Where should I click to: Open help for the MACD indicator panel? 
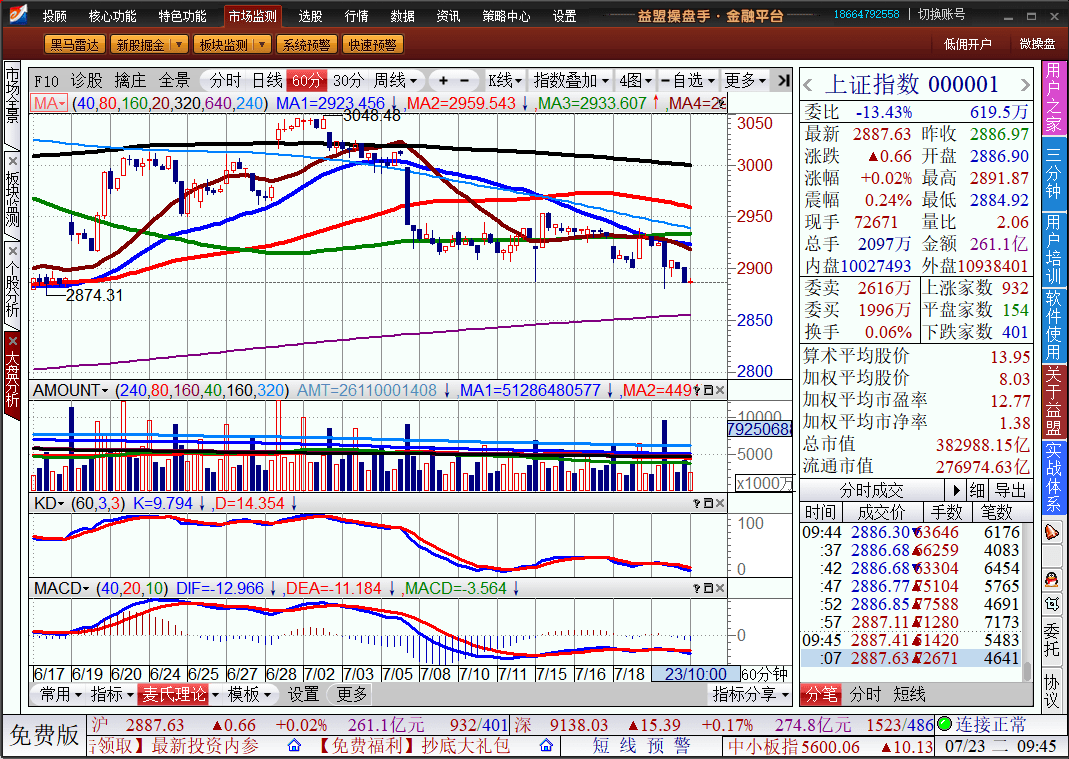pos(696,588)
